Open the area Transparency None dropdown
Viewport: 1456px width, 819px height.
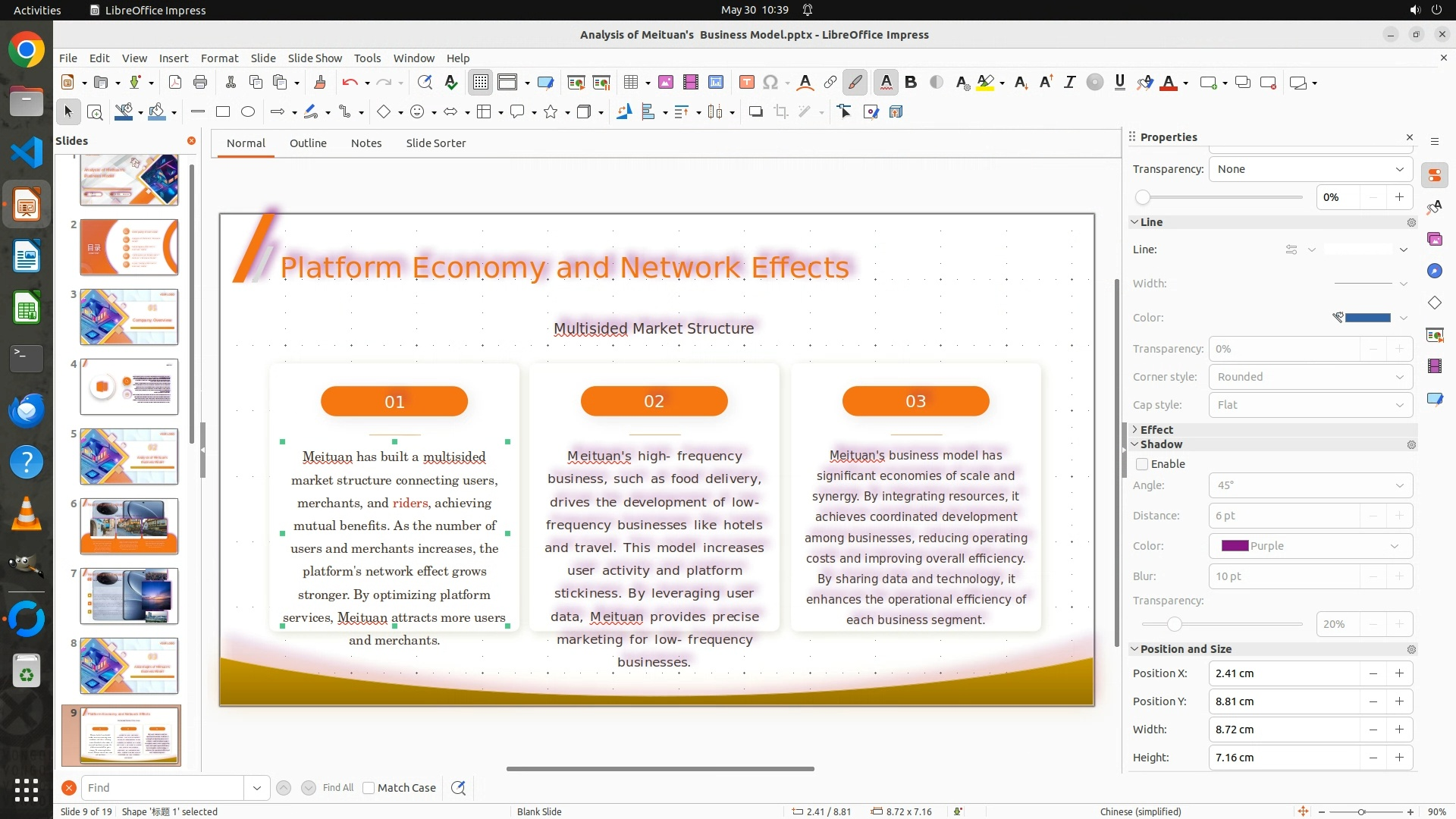tap(1310, 169)
